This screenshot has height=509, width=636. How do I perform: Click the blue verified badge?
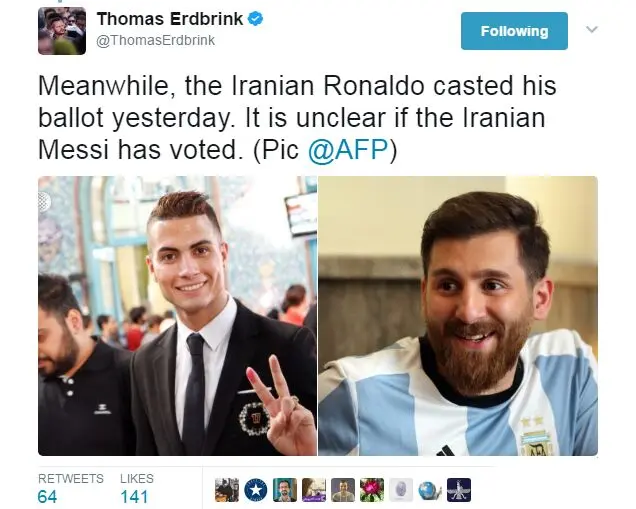pyautogui.click(x=256, y=19)
